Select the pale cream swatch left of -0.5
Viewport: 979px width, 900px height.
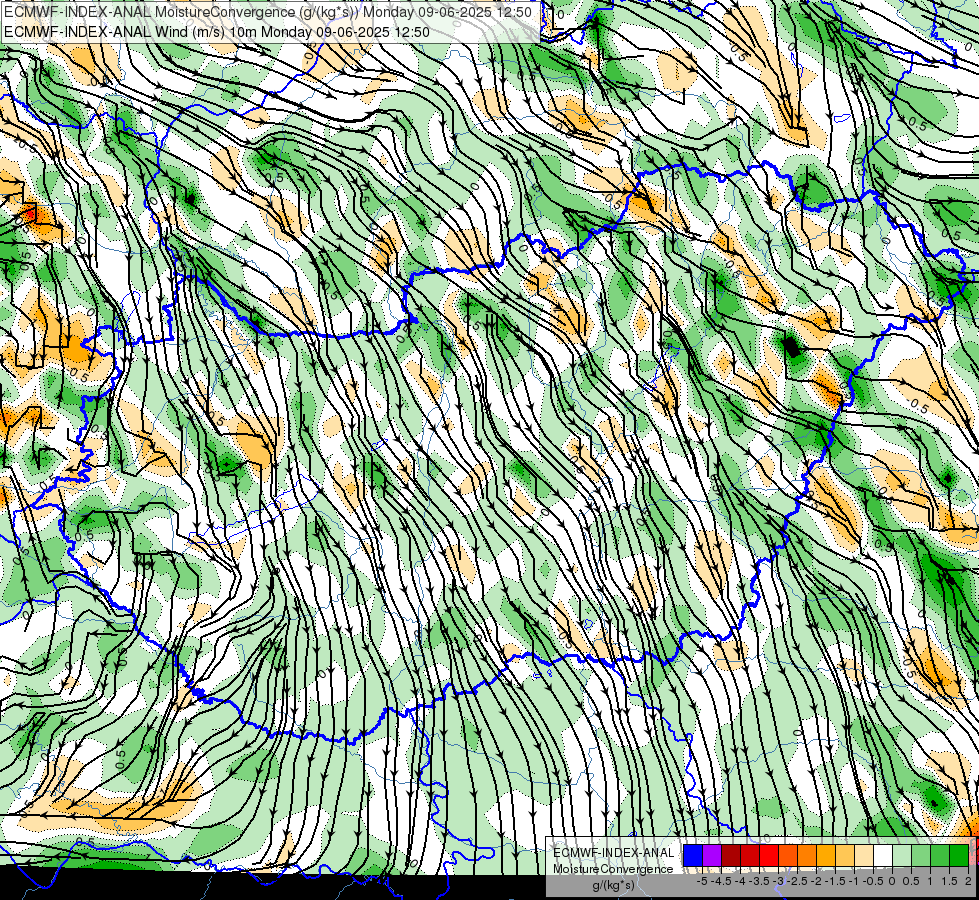[864, 855]
